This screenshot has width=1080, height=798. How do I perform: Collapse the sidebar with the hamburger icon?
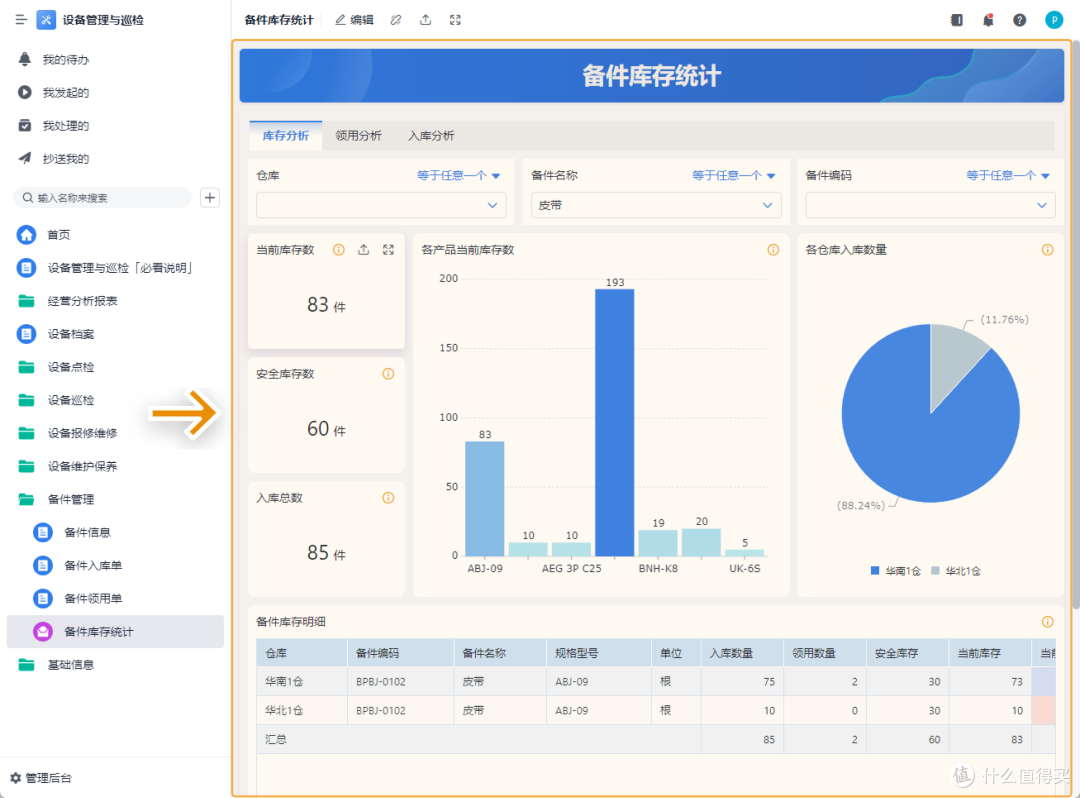(x=21, y=20)
